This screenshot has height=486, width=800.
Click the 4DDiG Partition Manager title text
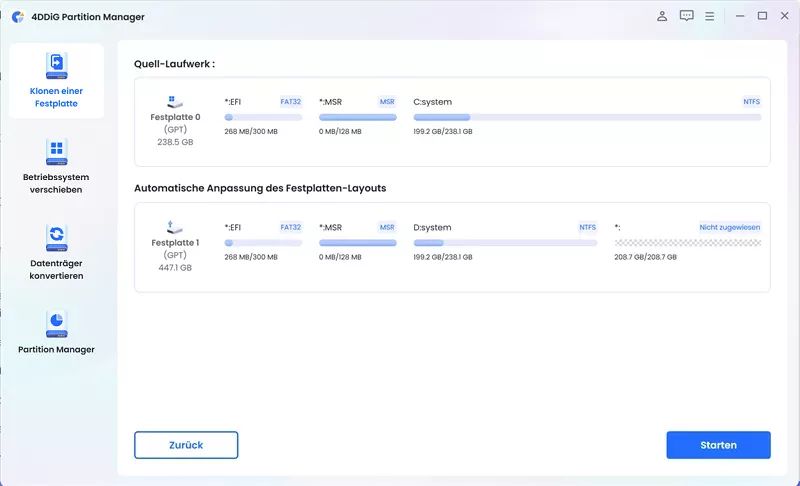(88, 17)
